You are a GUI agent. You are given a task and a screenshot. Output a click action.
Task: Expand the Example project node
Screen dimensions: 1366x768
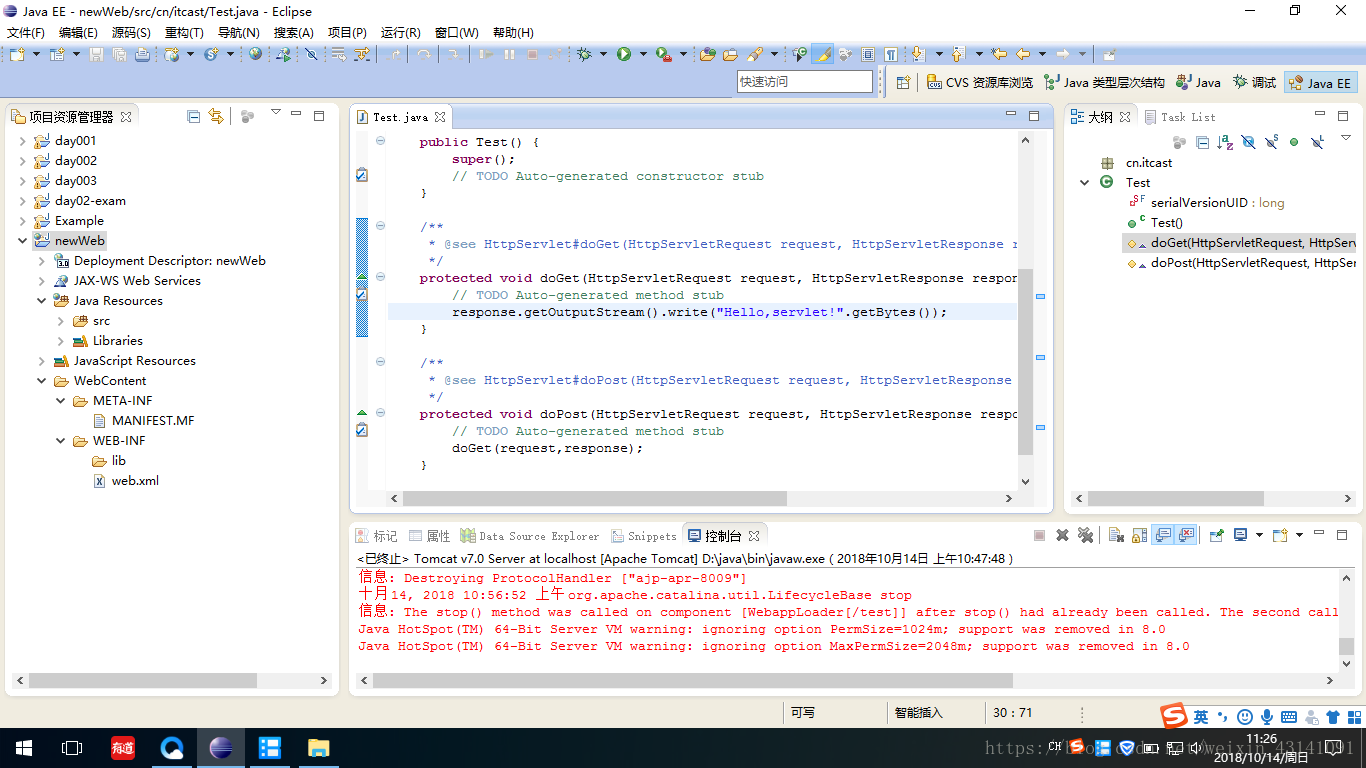[23, 221]
